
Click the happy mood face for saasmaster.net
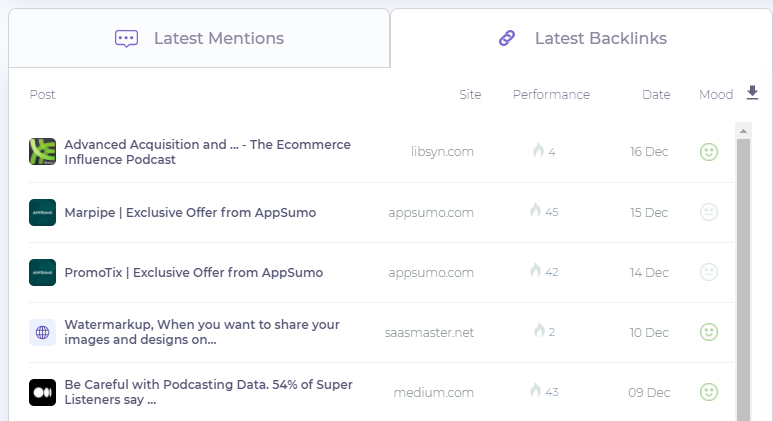coord(709,332)
